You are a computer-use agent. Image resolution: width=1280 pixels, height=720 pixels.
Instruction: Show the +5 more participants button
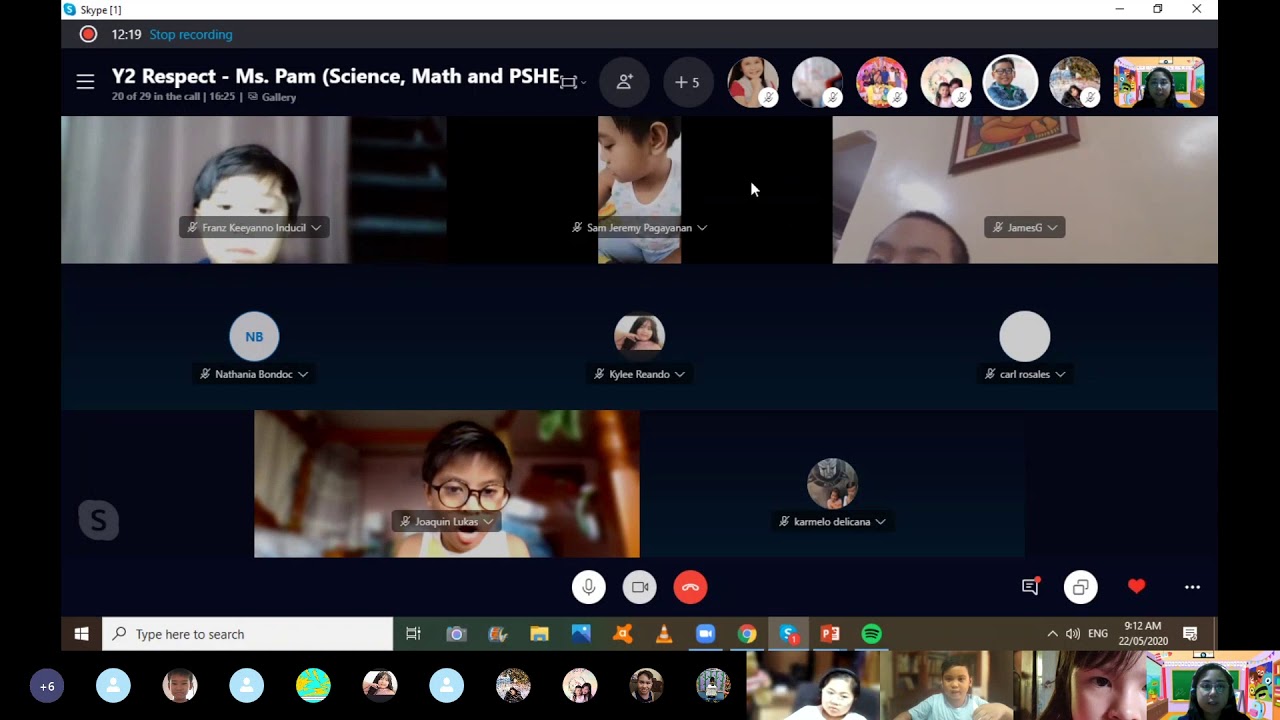(688, 82)
